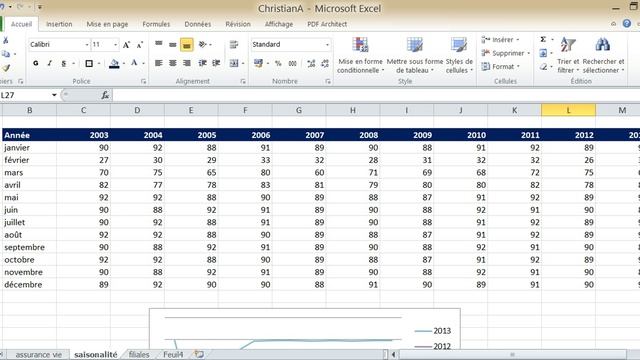Switch to filiales sheet tab
640x360 pixels.
point(139,355)
